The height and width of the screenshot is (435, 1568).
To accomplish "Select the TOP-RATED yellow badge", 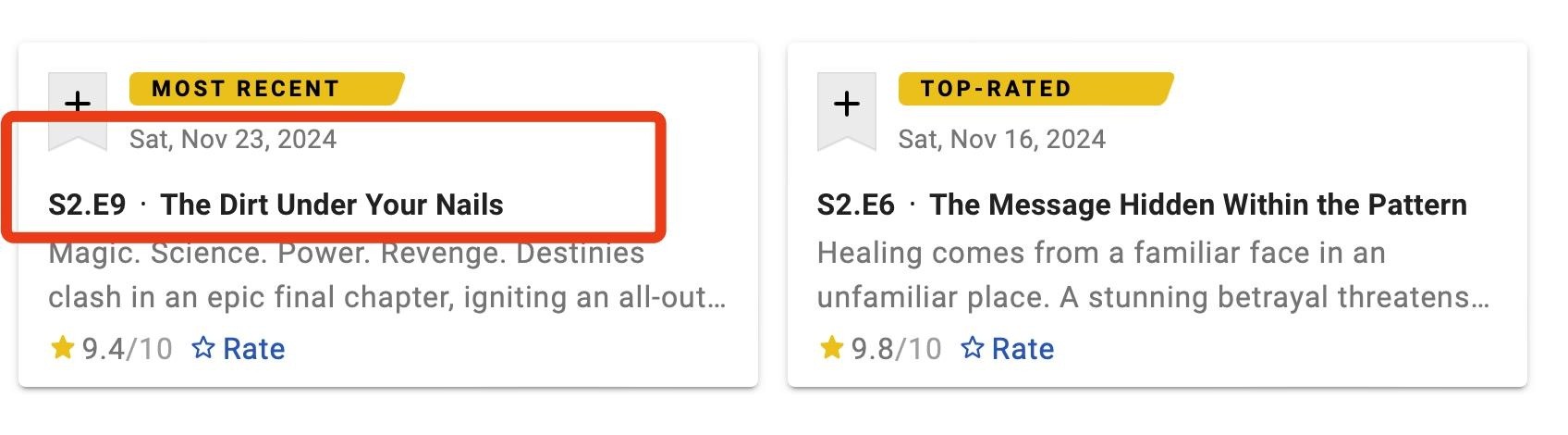I will [1035, 89].
